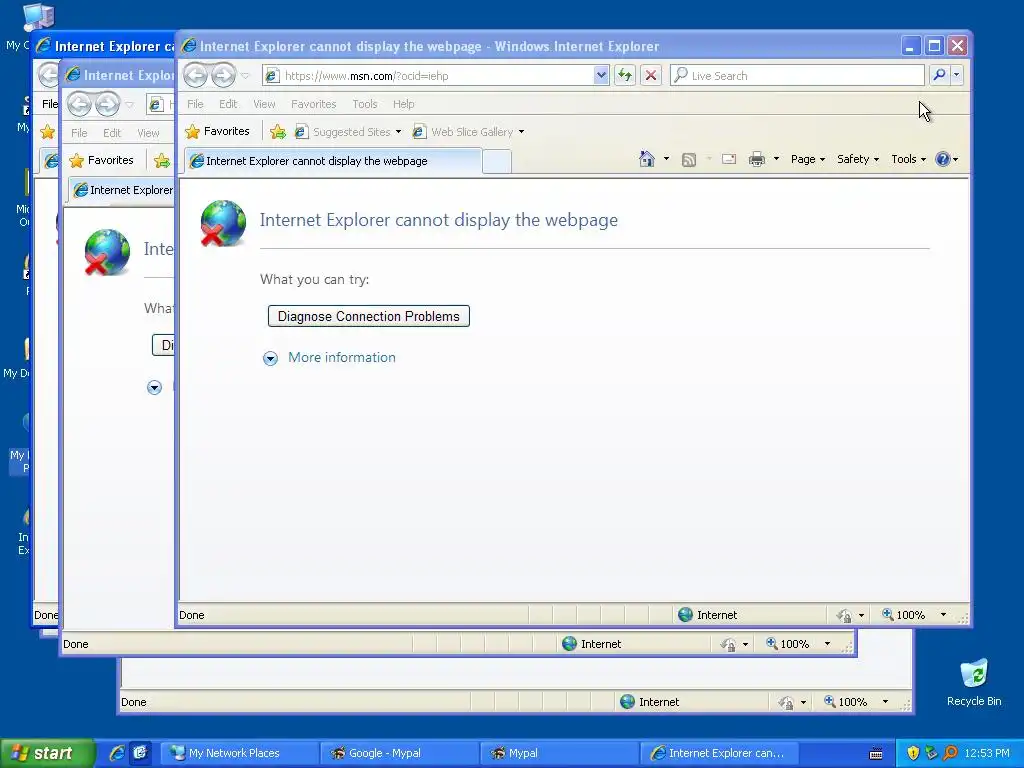
Task: Open the Safety menu in command bar
Action: pos(858,159)
